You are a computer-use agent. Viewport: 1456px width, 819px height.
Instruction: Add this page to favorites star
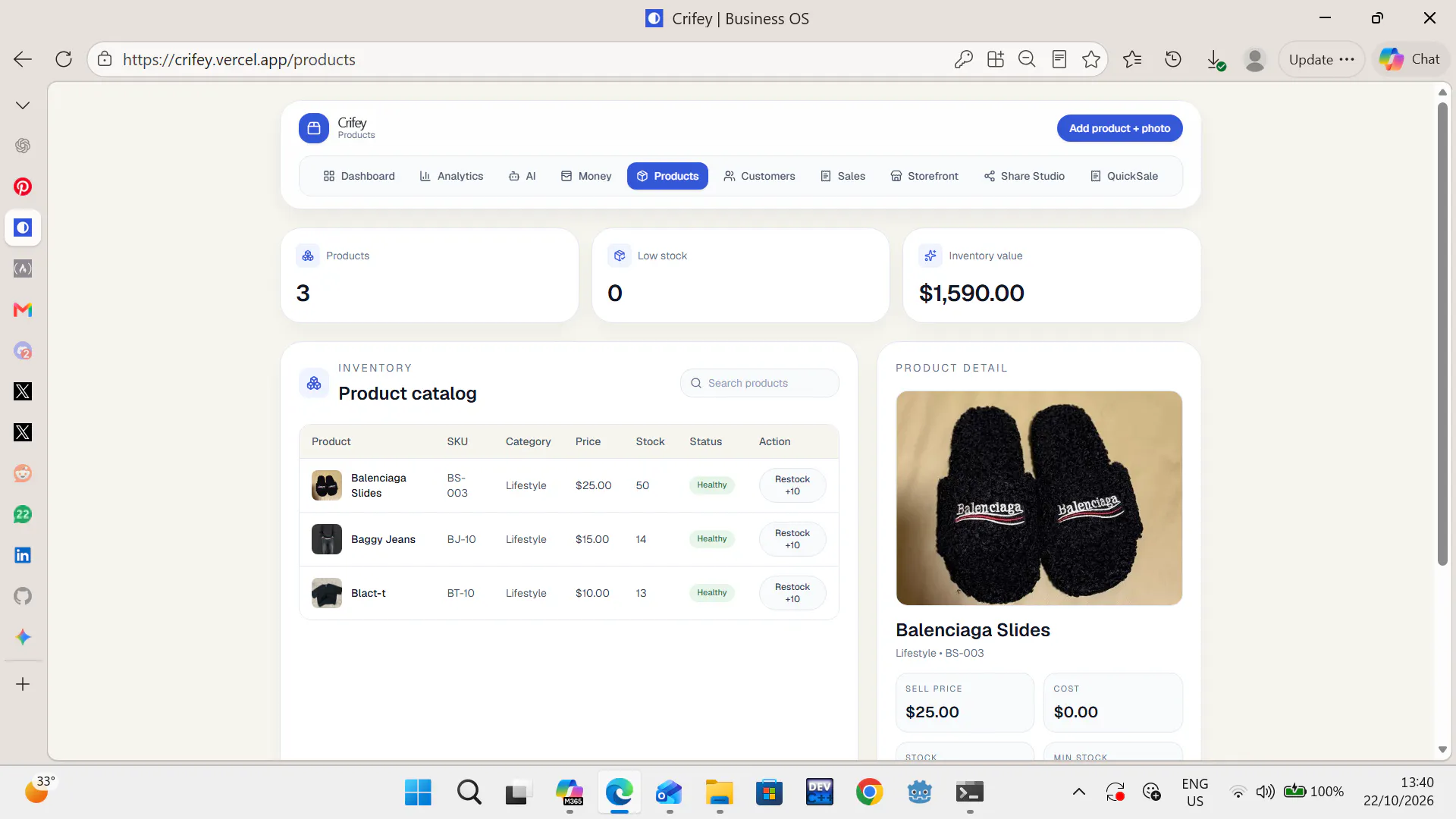[x=1091, y=59]
